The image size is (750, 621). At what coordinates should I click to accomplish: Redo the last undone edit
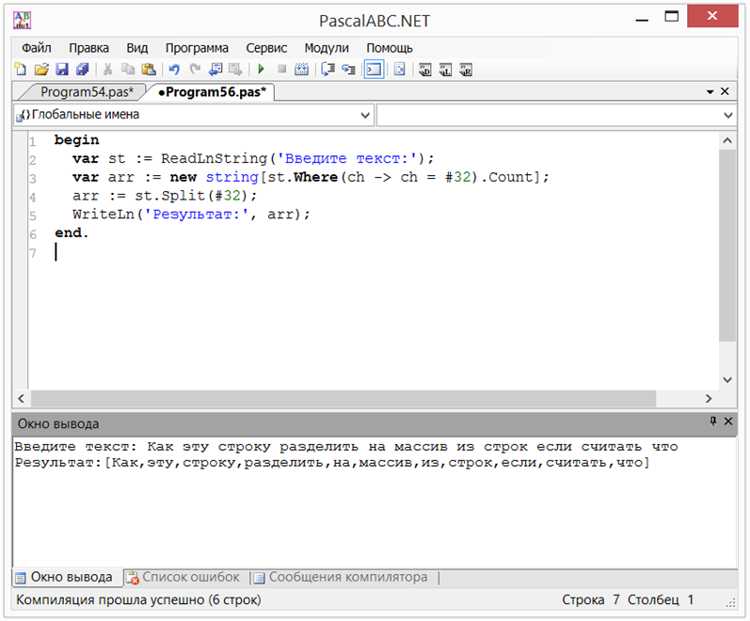pos(195,70)
